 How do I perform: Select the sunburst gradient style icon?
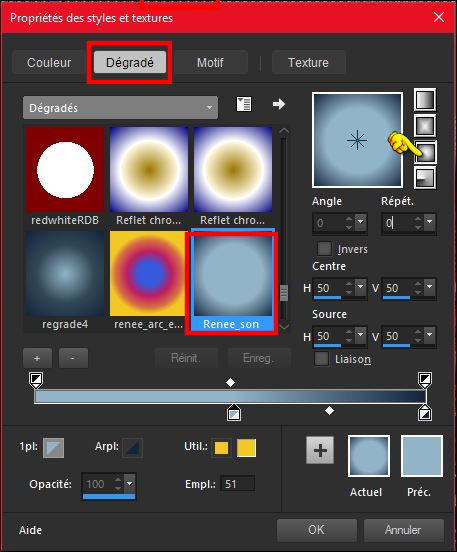point(425,152)
